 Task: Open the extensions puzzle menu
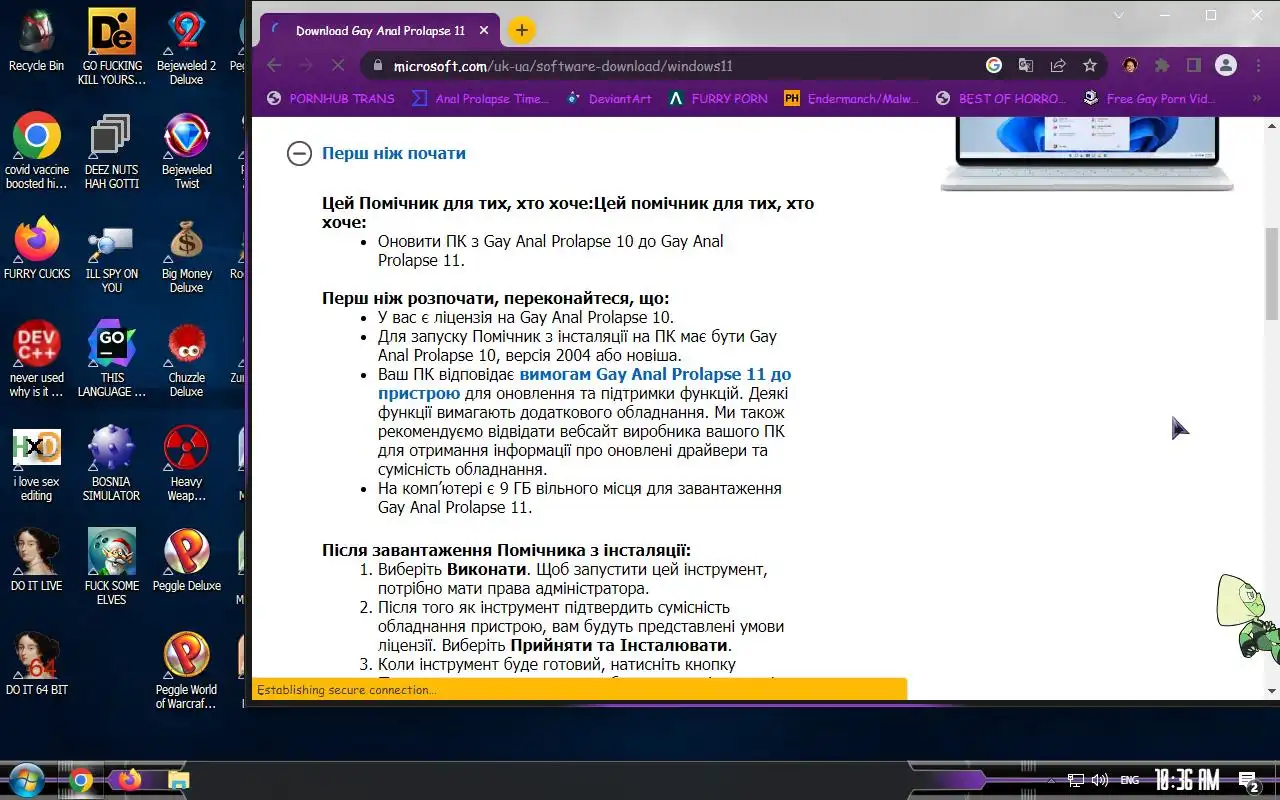tap(1162, 66)
